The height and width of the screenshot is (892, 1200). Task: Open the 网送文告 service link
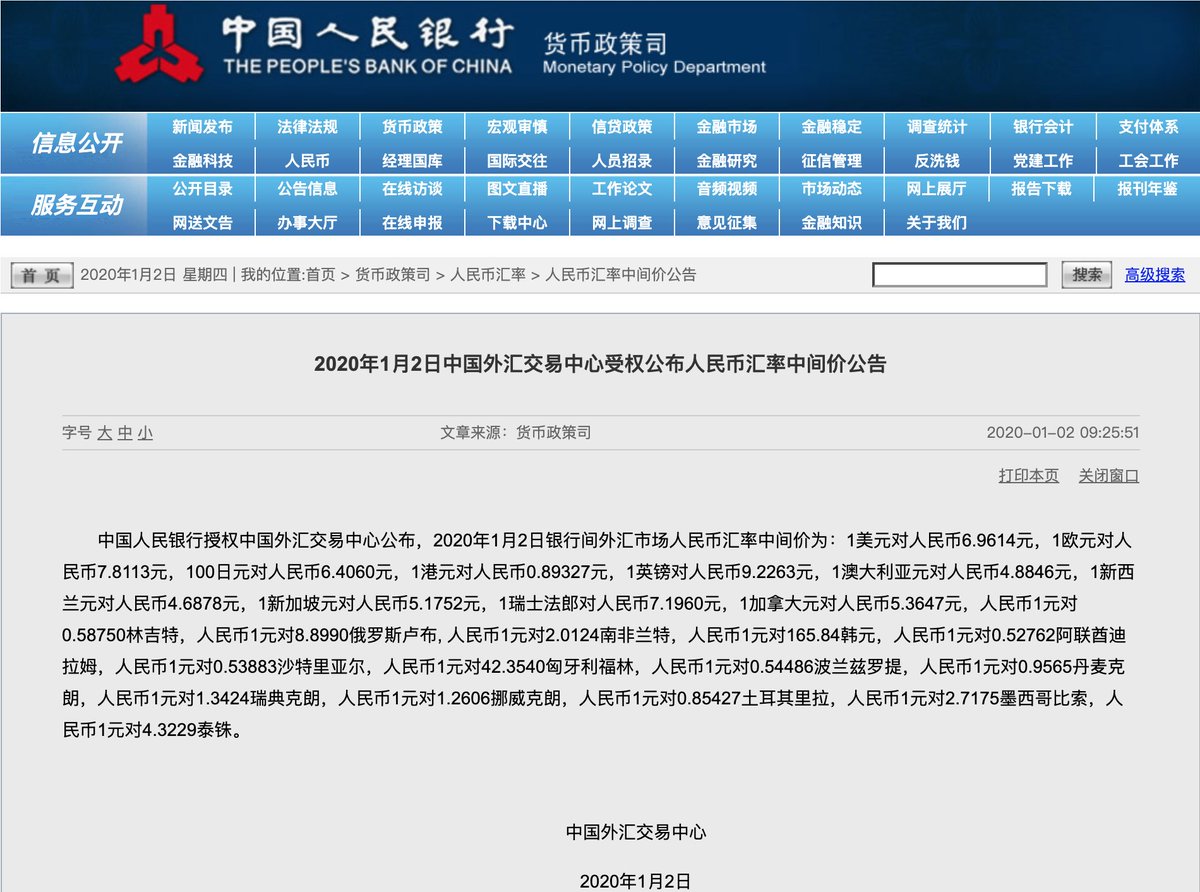pyautogui.click(x=202, y=223)
